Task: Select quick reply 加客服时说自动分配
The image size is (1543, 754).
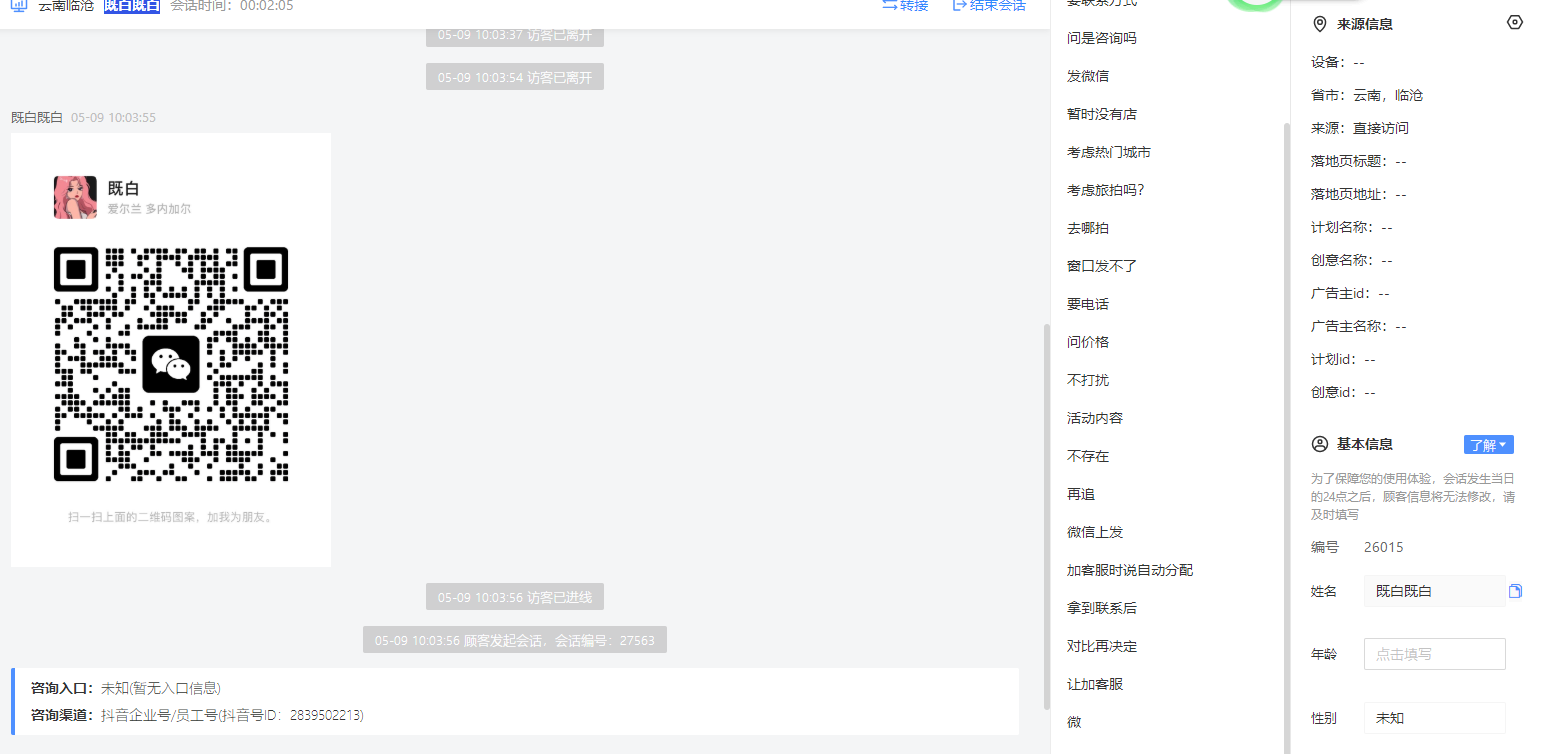Action: [x=1130, y=570]
